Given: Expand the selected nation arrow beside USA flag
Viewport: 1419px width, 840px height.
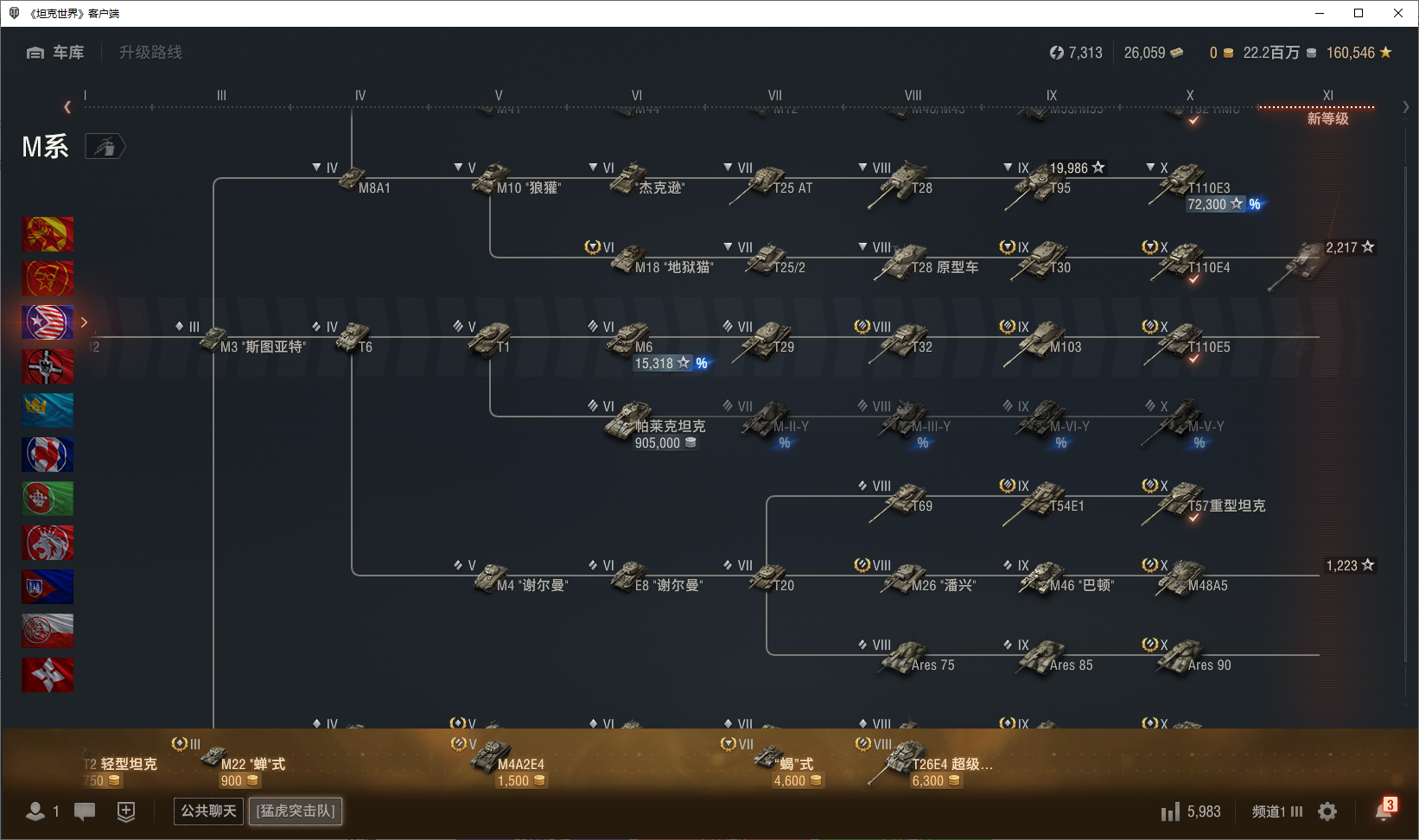Looking at the screenshot, I should (x=84, y=322).
